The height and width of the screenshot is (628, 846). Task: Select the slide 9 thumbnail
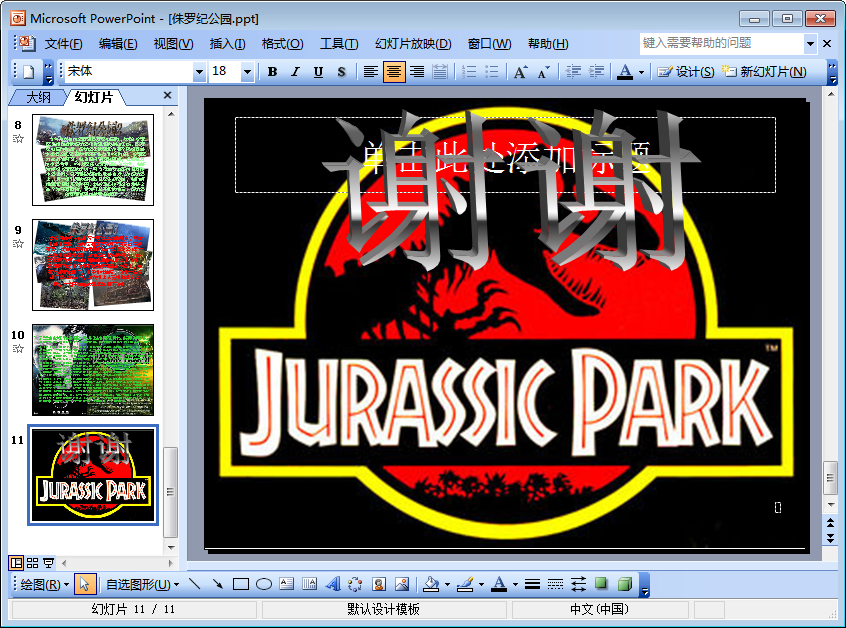[x=93, y=265]
